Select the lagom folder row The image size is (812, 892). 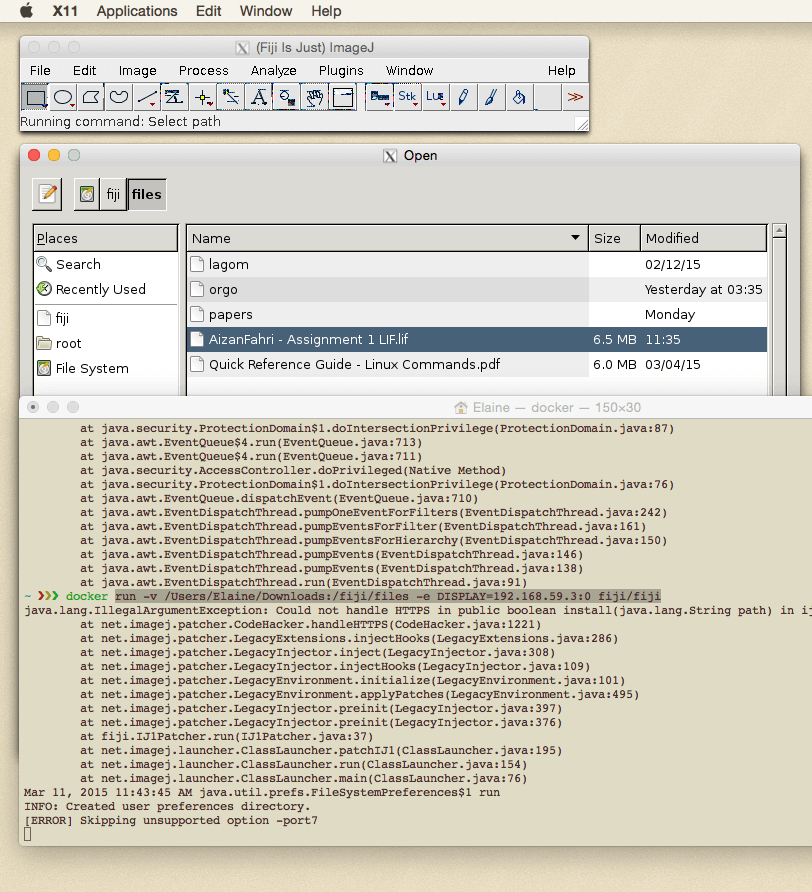(477, 265)
